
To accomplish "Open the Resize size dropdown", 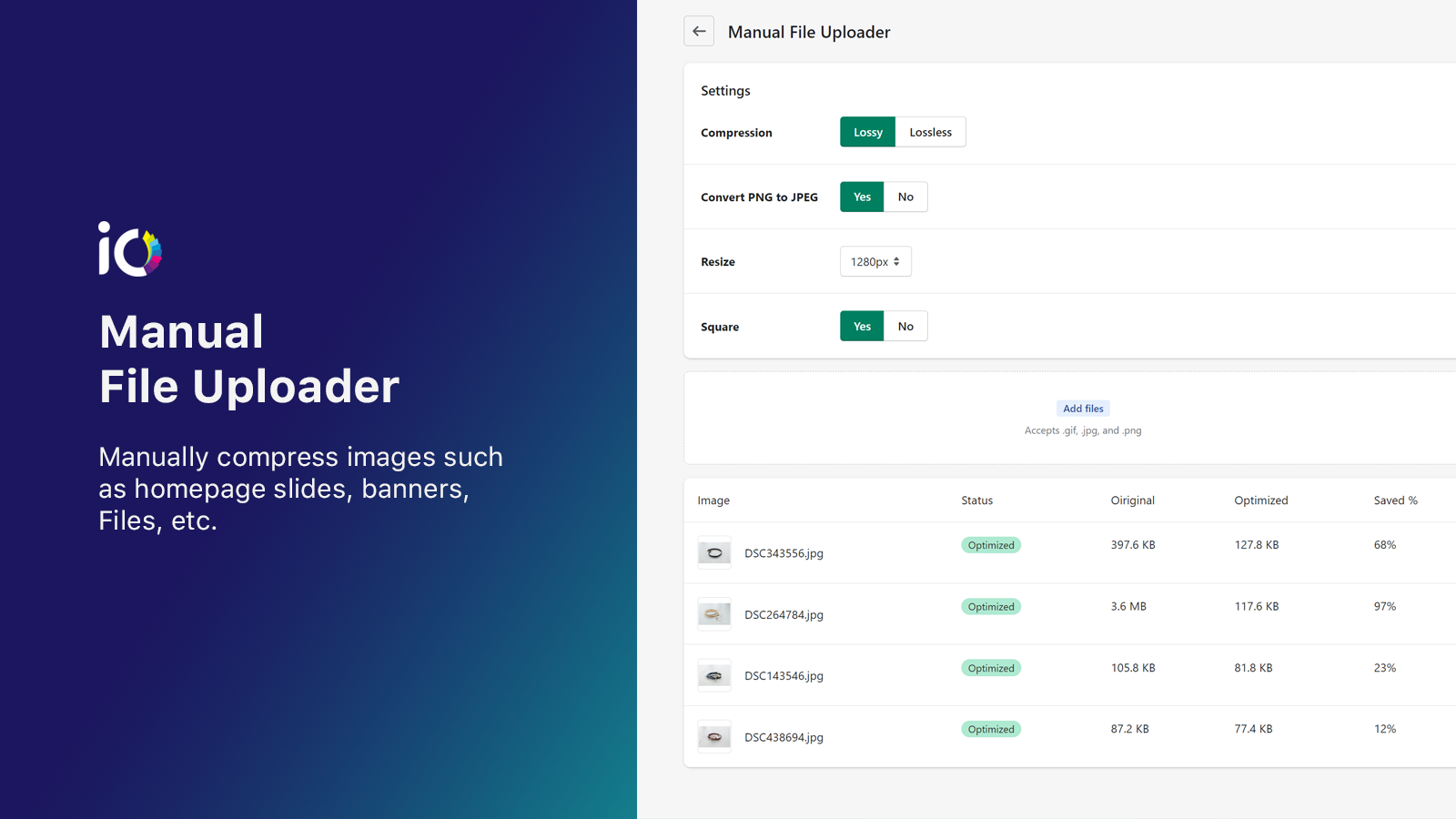I will click(875, 261).
